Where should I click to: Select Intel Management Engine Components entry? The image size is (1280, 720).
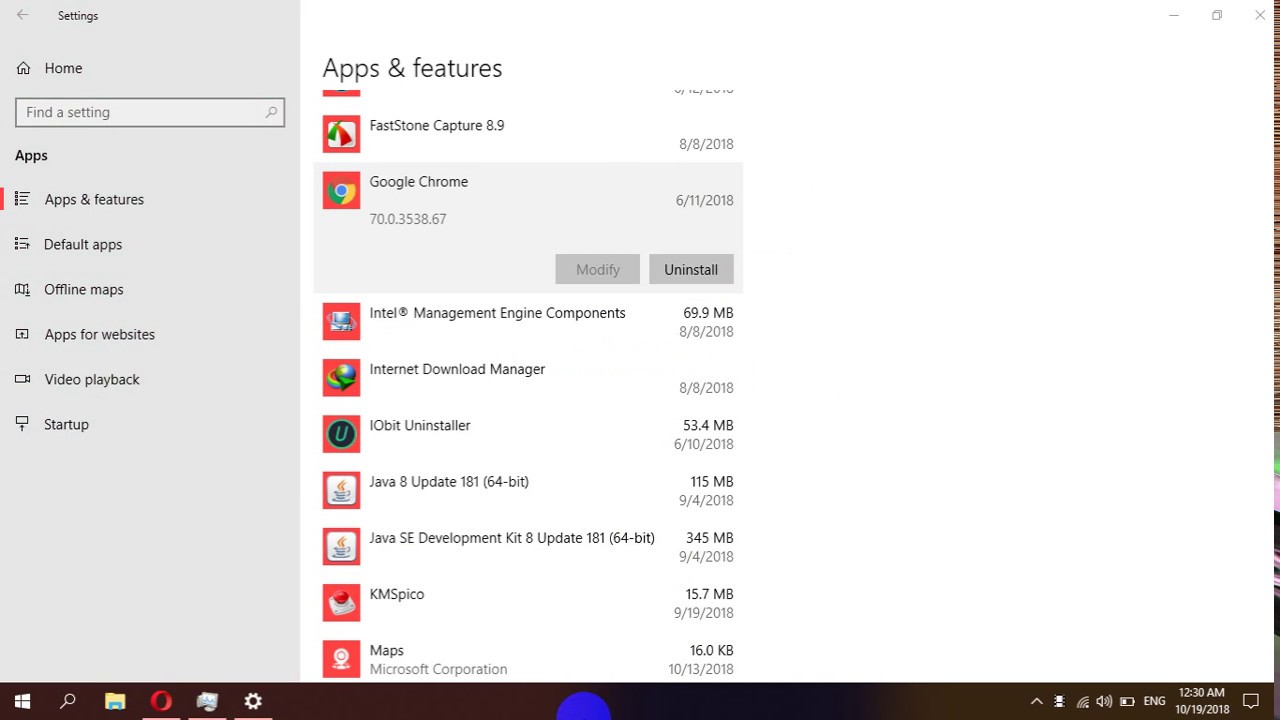click(x=528, y=322)
